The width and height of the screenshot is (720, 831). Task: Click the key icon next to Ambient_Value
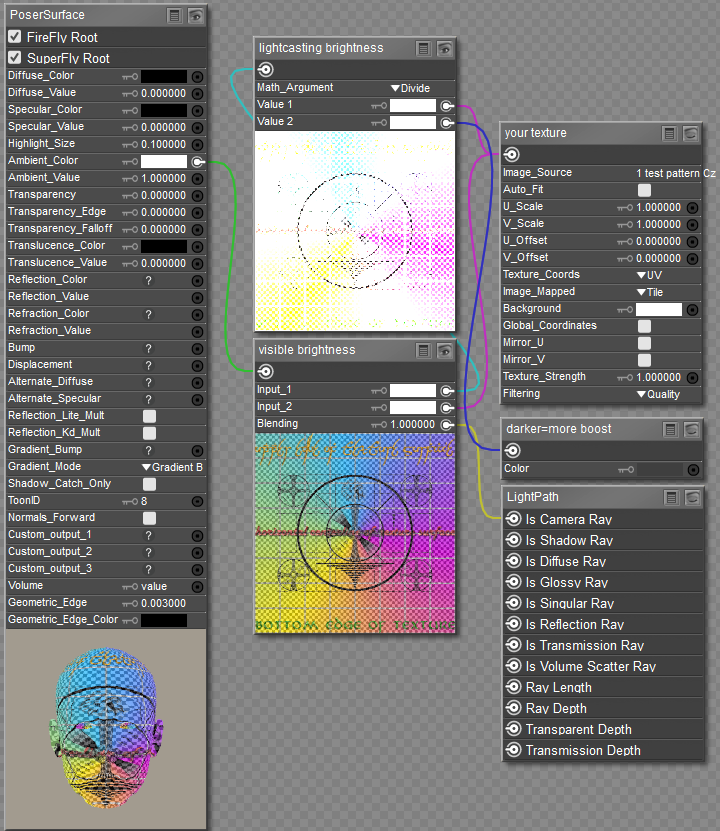pyautogui.click(x=129, y=178)
